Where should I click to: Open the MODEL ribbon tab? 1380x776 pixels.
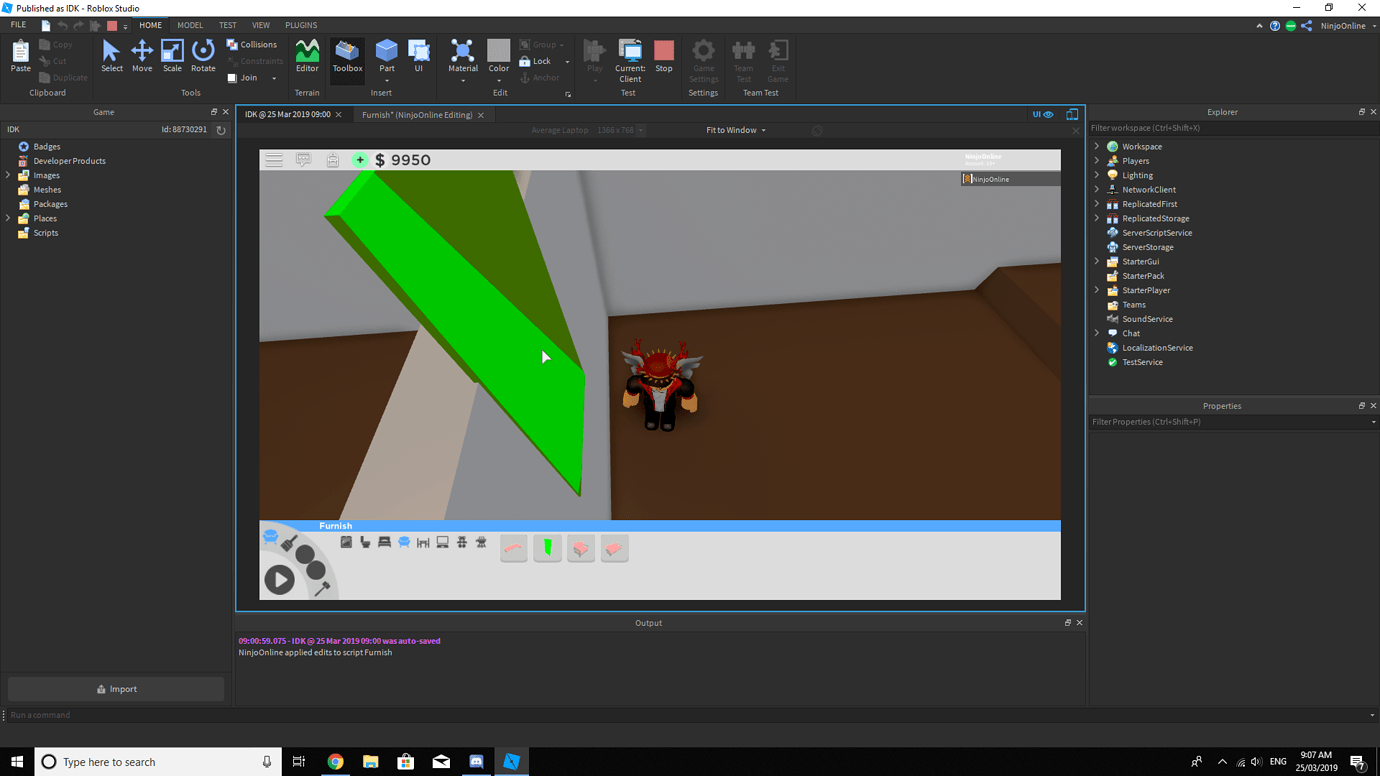tap(190, 25)
